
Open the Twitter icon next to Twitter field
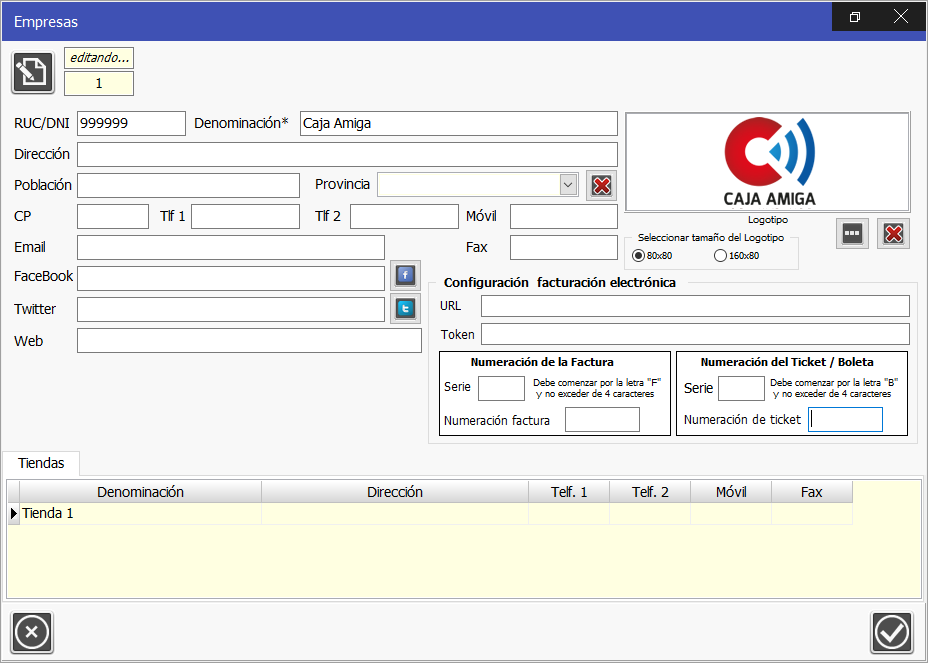click(x=405, y=307)
